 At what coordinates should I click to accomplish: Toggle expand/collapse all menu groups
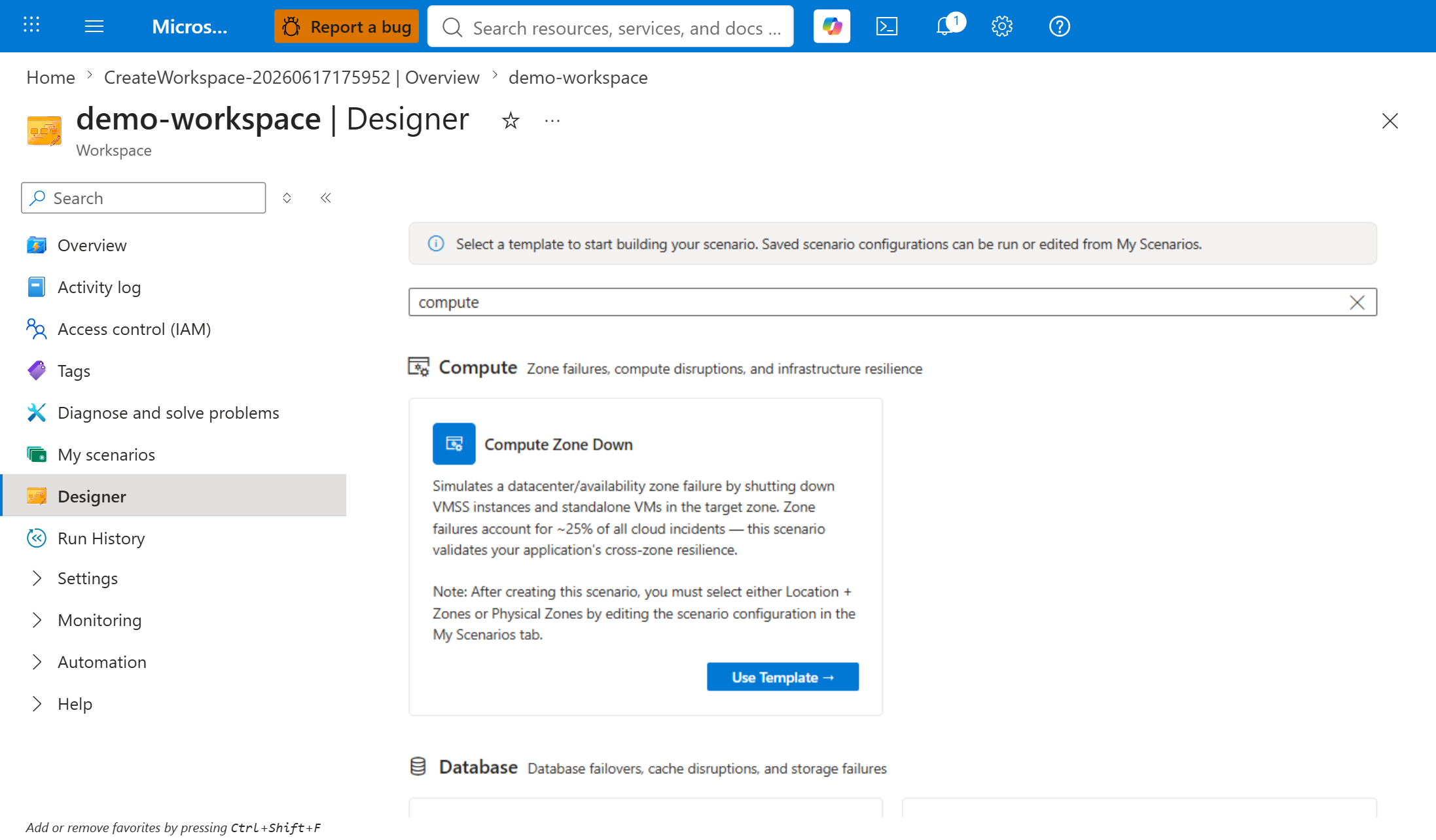[x=287, y=198]
